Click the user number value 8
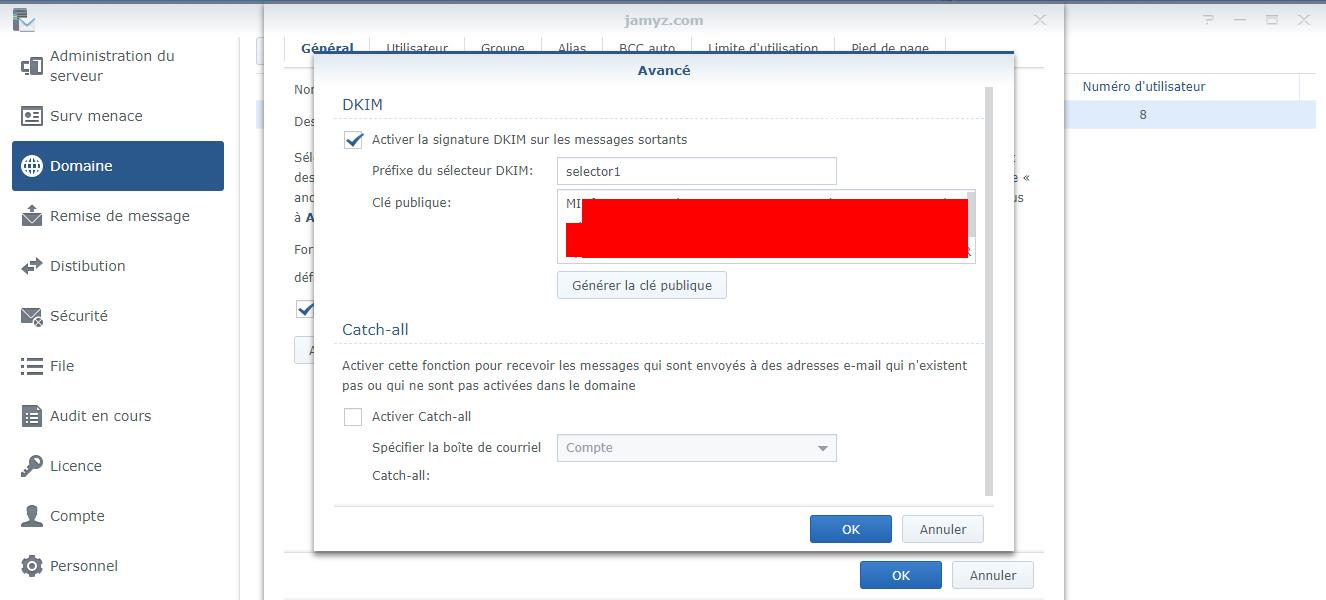The height and width of the screenshot is (600, 1326). point(1143,115)
